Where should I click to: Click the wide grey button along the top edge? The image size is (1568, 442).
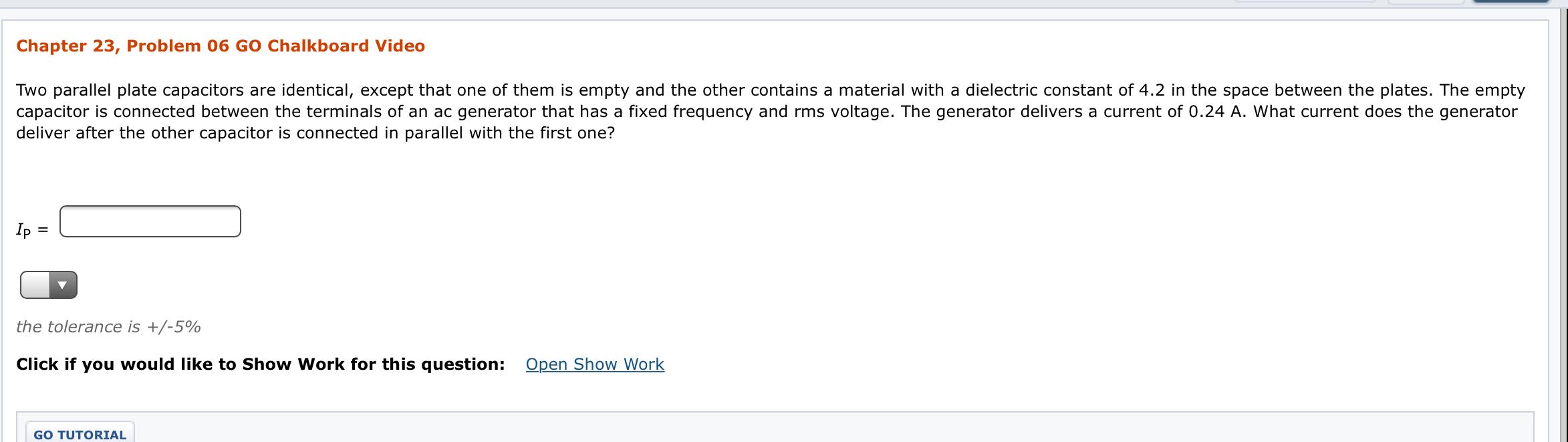1305,1
